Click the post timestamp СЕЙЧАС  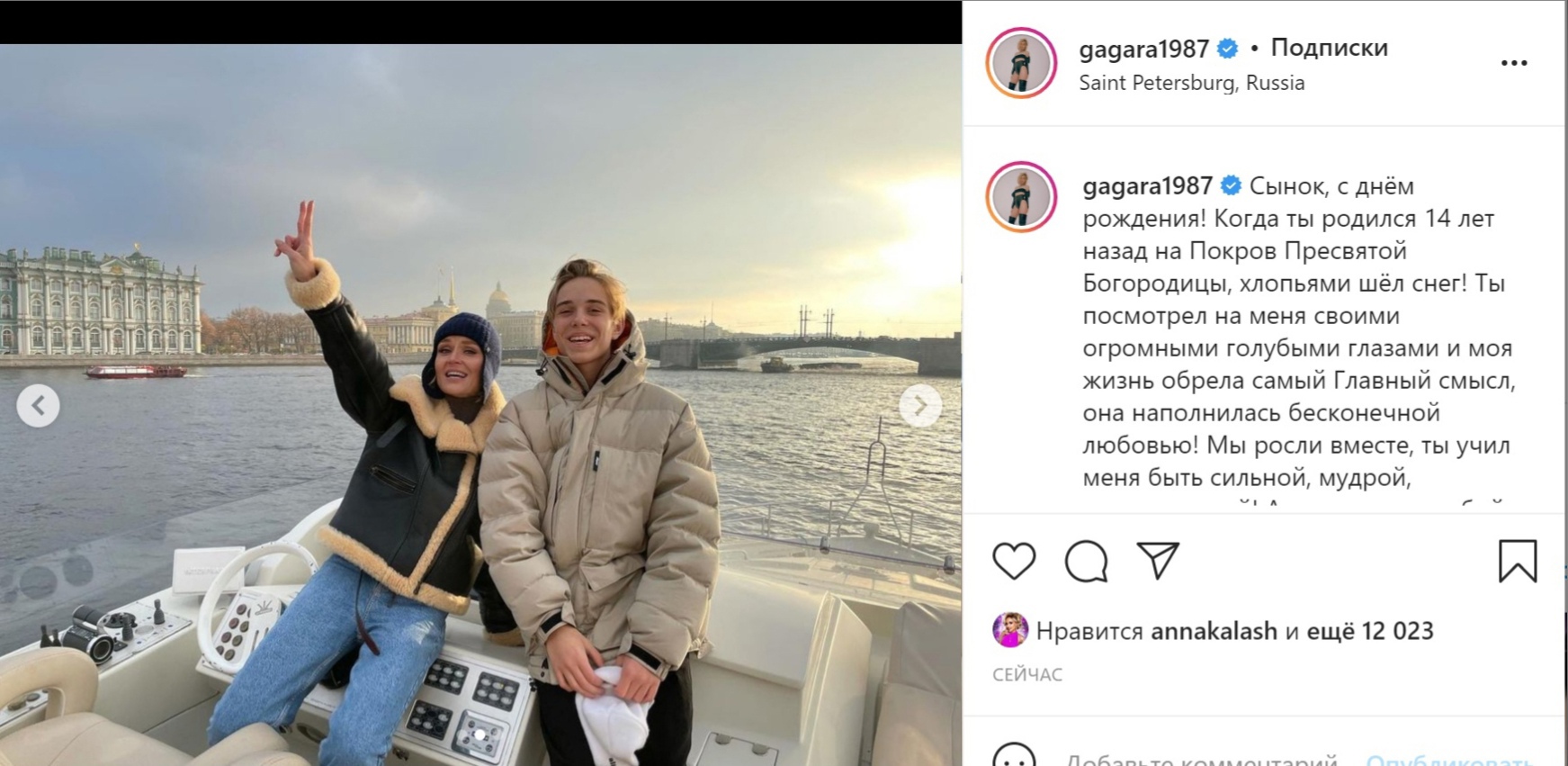click(1027, 674)
